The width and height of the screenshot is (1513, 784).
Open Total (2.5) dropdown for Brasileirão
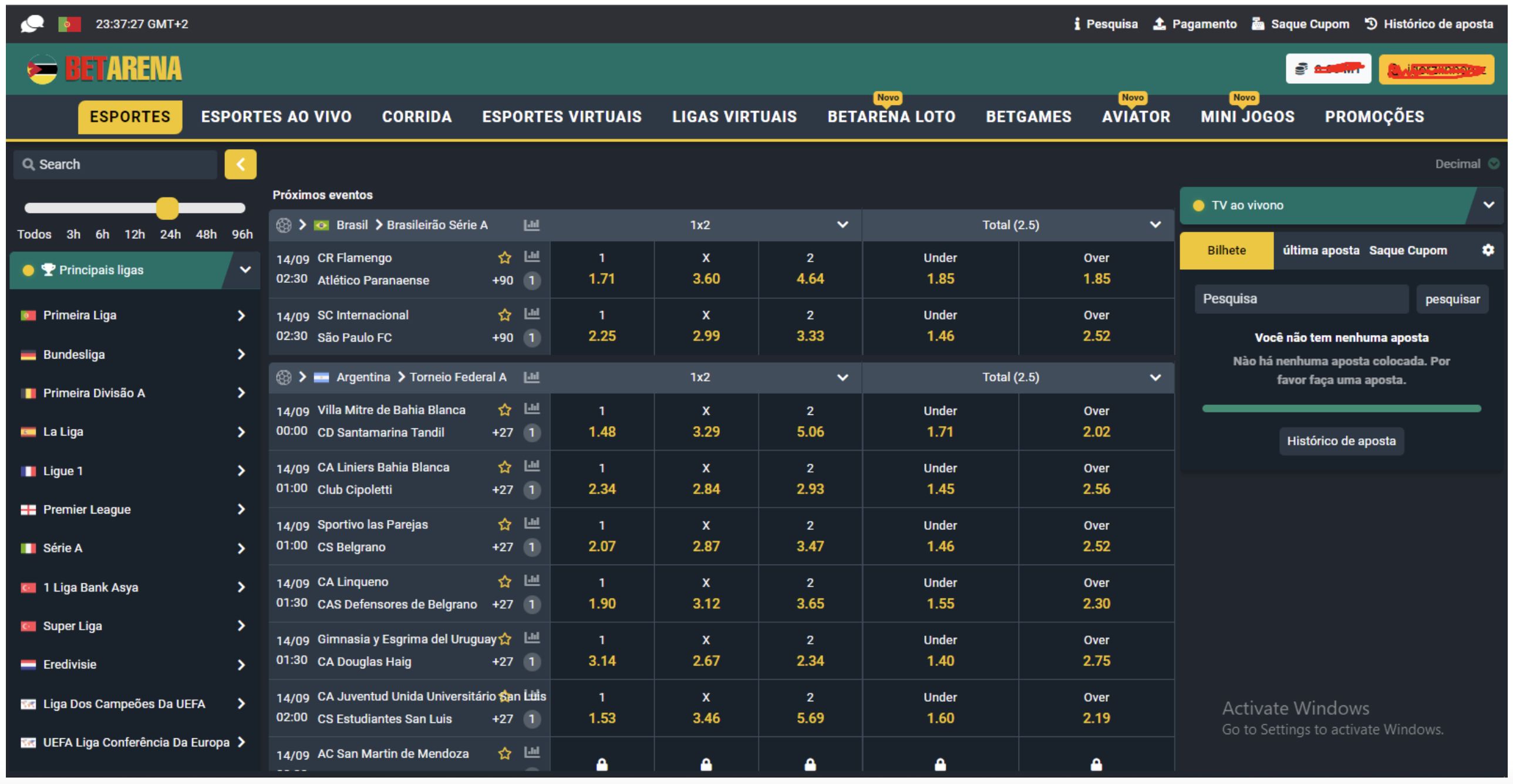[1155, 225]
